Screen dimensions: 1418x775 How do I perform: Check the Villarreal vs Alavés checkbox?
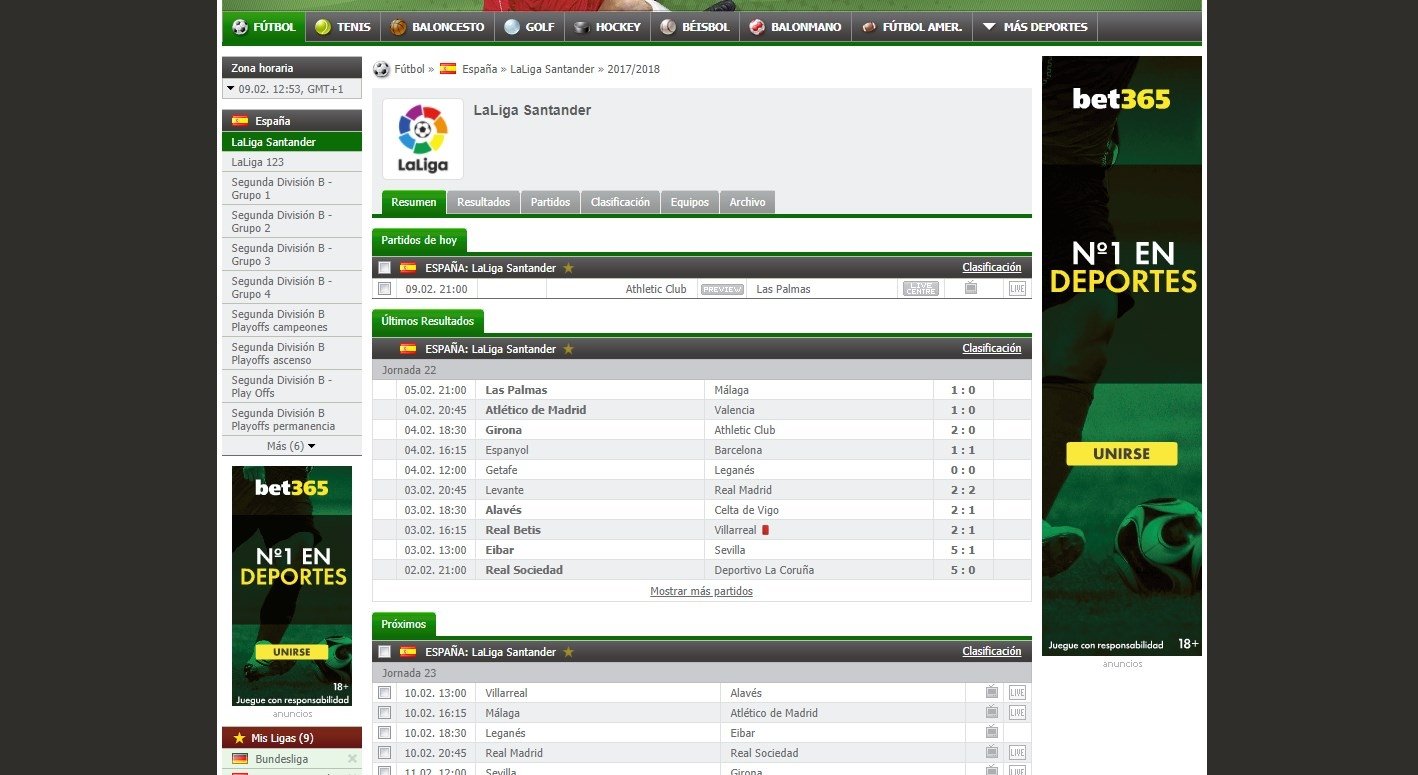click(x=385, y=693)
